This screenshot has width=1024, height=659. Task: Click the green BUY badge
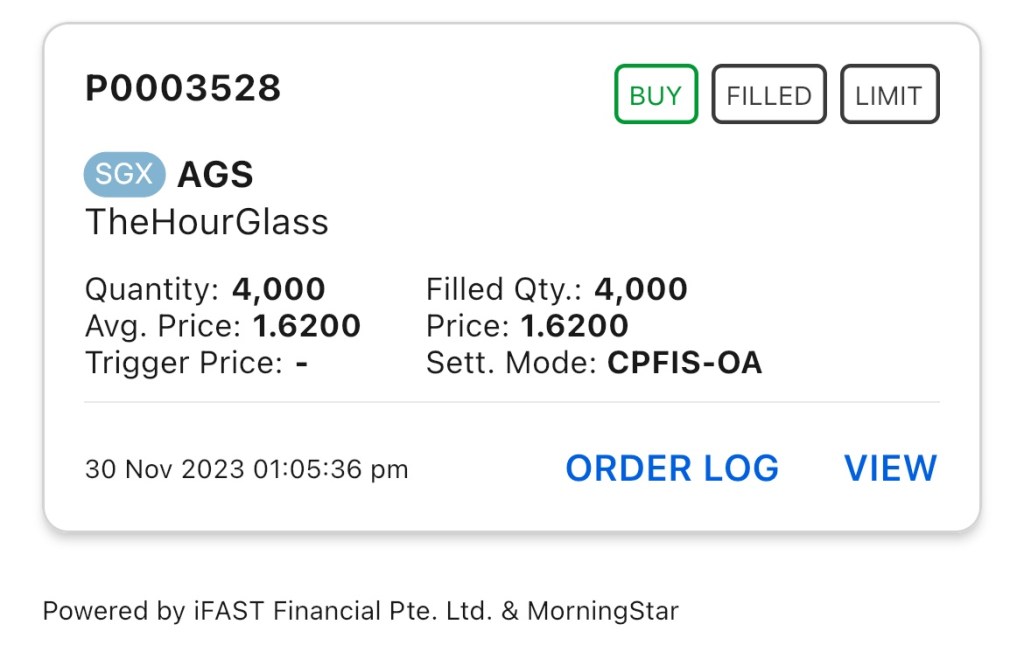pos(655,95)
